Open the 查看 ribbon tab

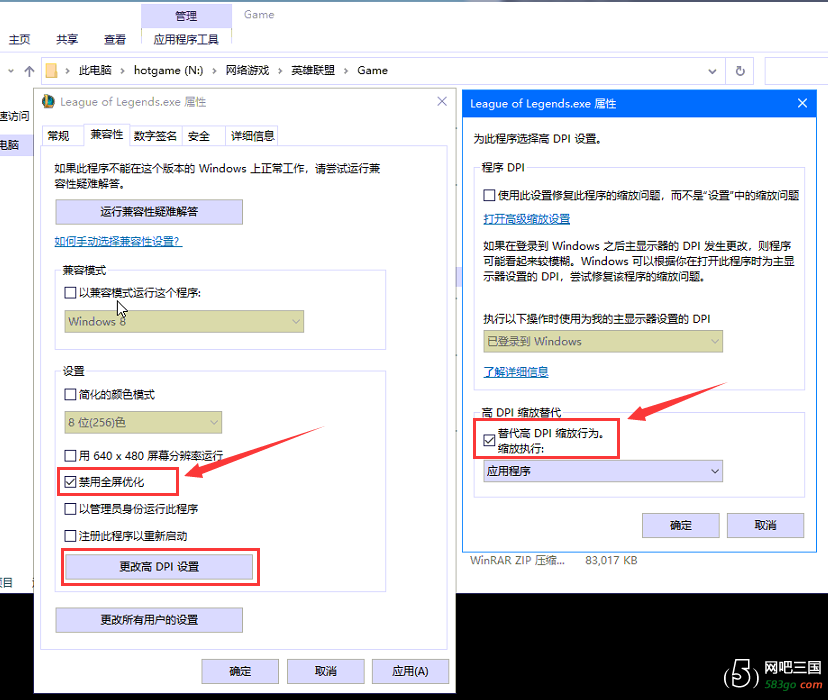tap(115, 39)
